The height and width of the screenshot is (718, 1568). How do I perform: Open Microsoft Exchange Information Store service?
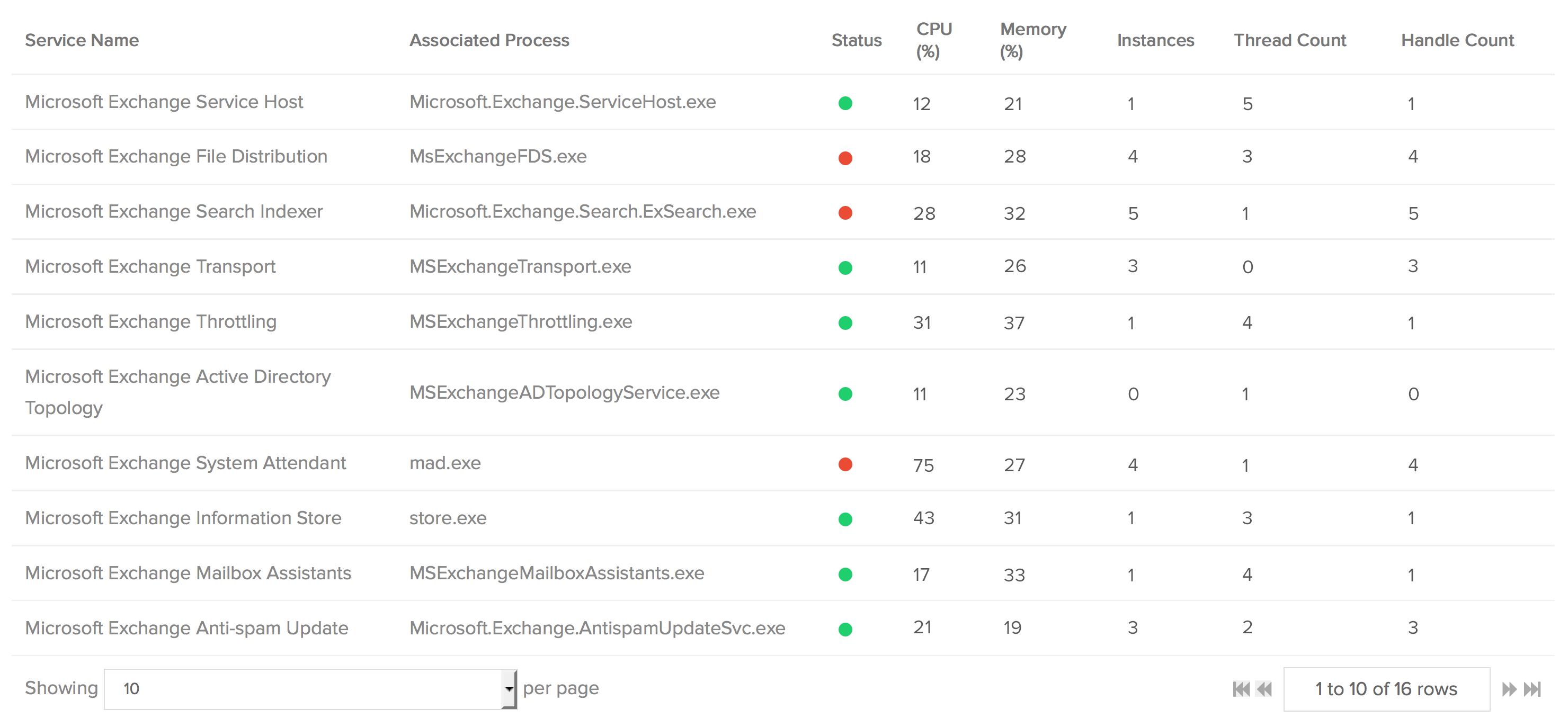click(183, 518)
